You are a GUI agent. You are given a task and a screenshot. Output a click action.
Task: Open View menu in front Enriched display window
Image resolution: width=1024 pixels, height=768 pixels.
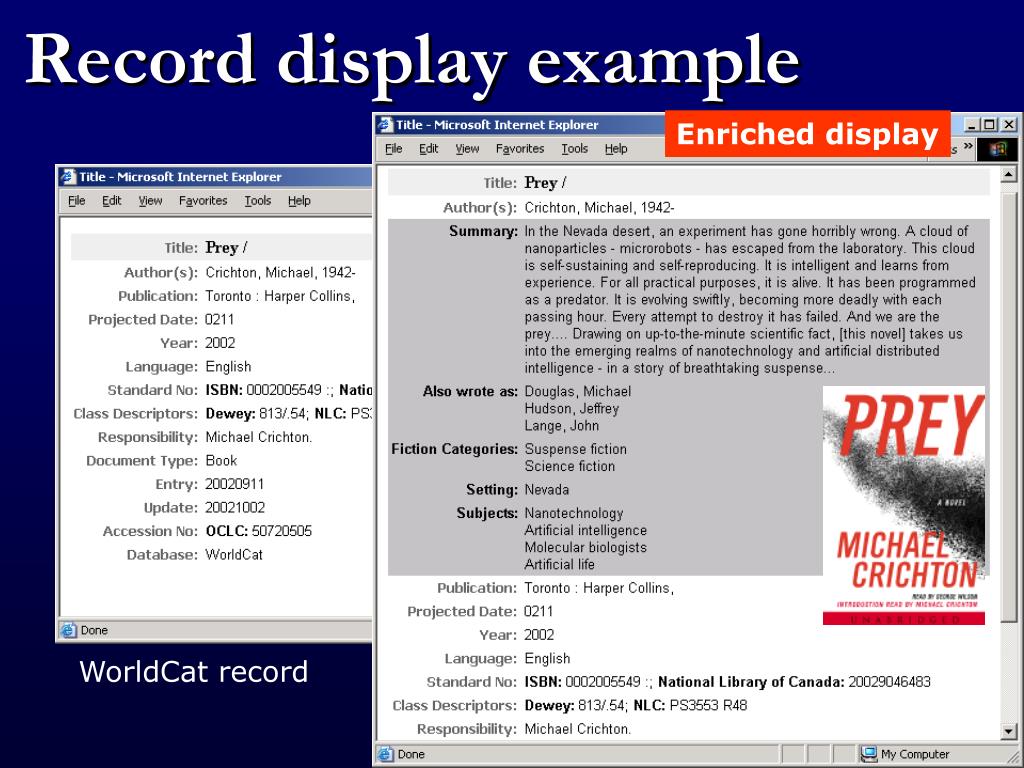pos(467,149)
